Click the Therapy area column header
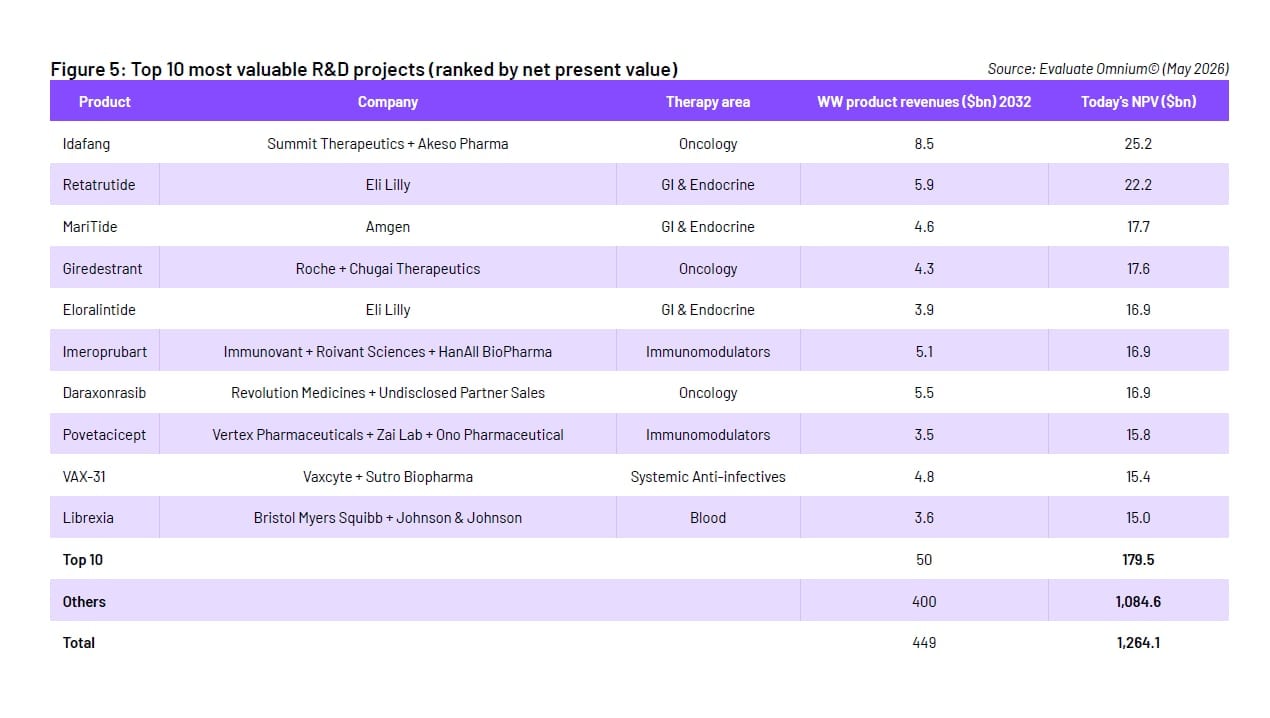 (x=708, y=102)
